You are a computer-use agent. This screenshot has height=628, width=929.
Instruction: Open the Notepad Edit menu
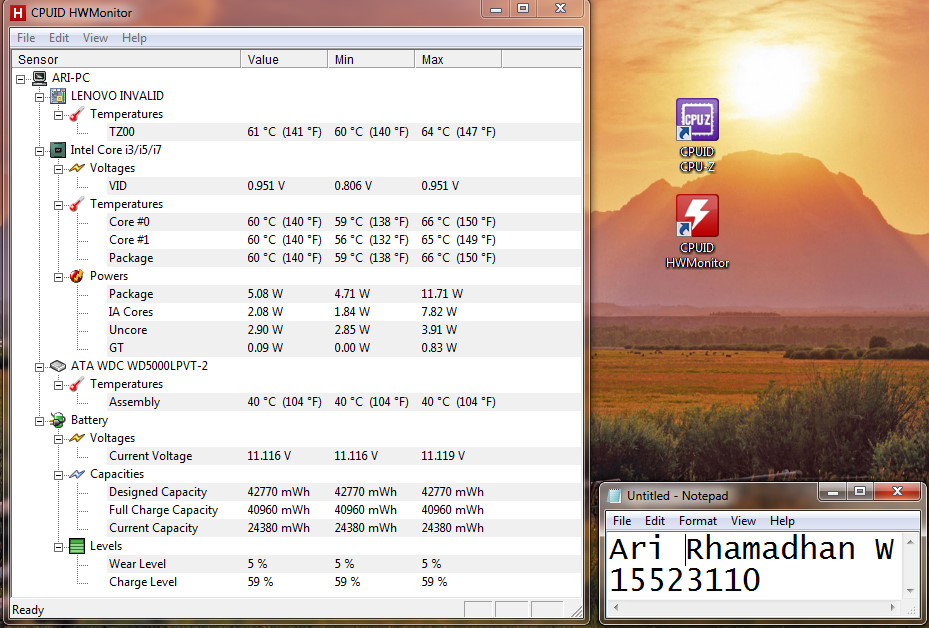[x=655, y=521]
